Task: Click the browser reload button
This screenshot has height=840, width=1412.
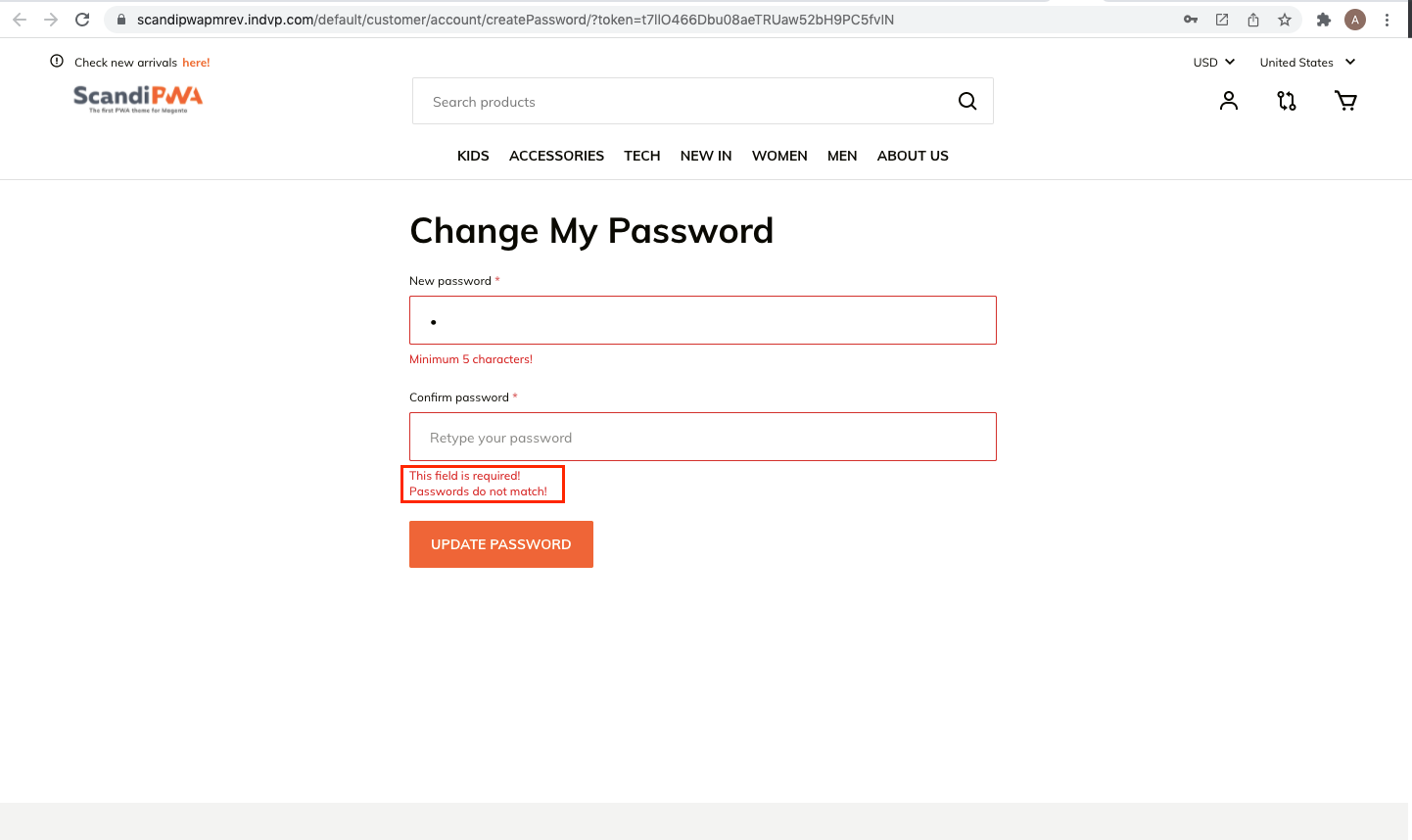Action: click(x=82, y=19)
